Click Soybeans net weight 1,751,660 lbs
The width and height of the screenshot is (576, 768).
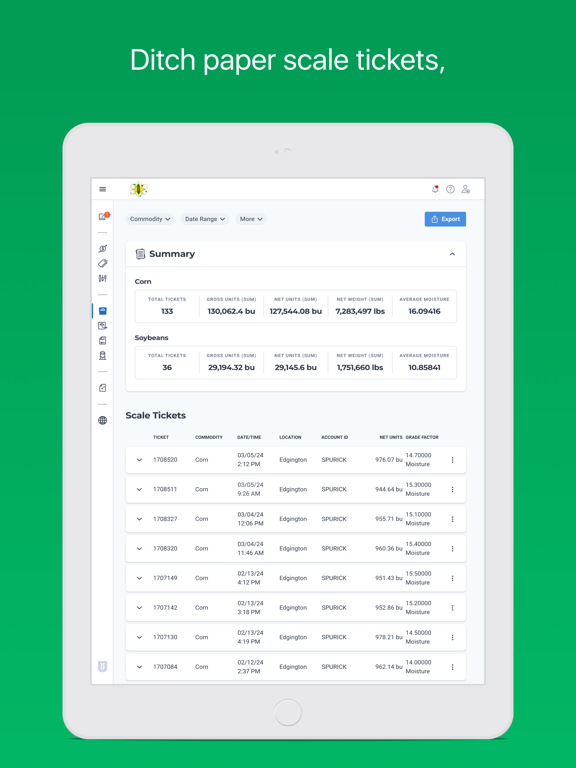coord(360,367)
